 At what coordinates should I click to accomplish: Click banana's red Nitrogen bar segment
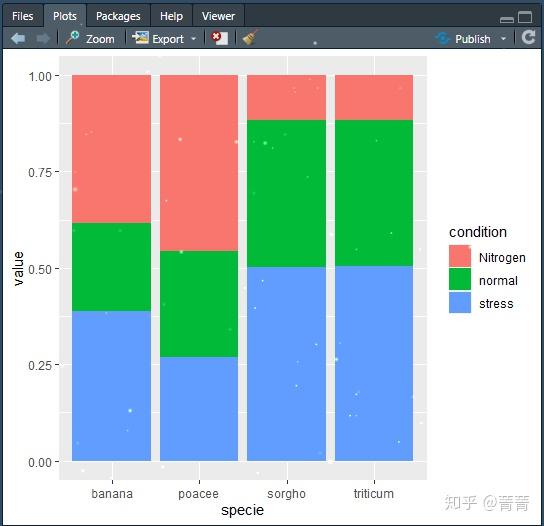111,149
